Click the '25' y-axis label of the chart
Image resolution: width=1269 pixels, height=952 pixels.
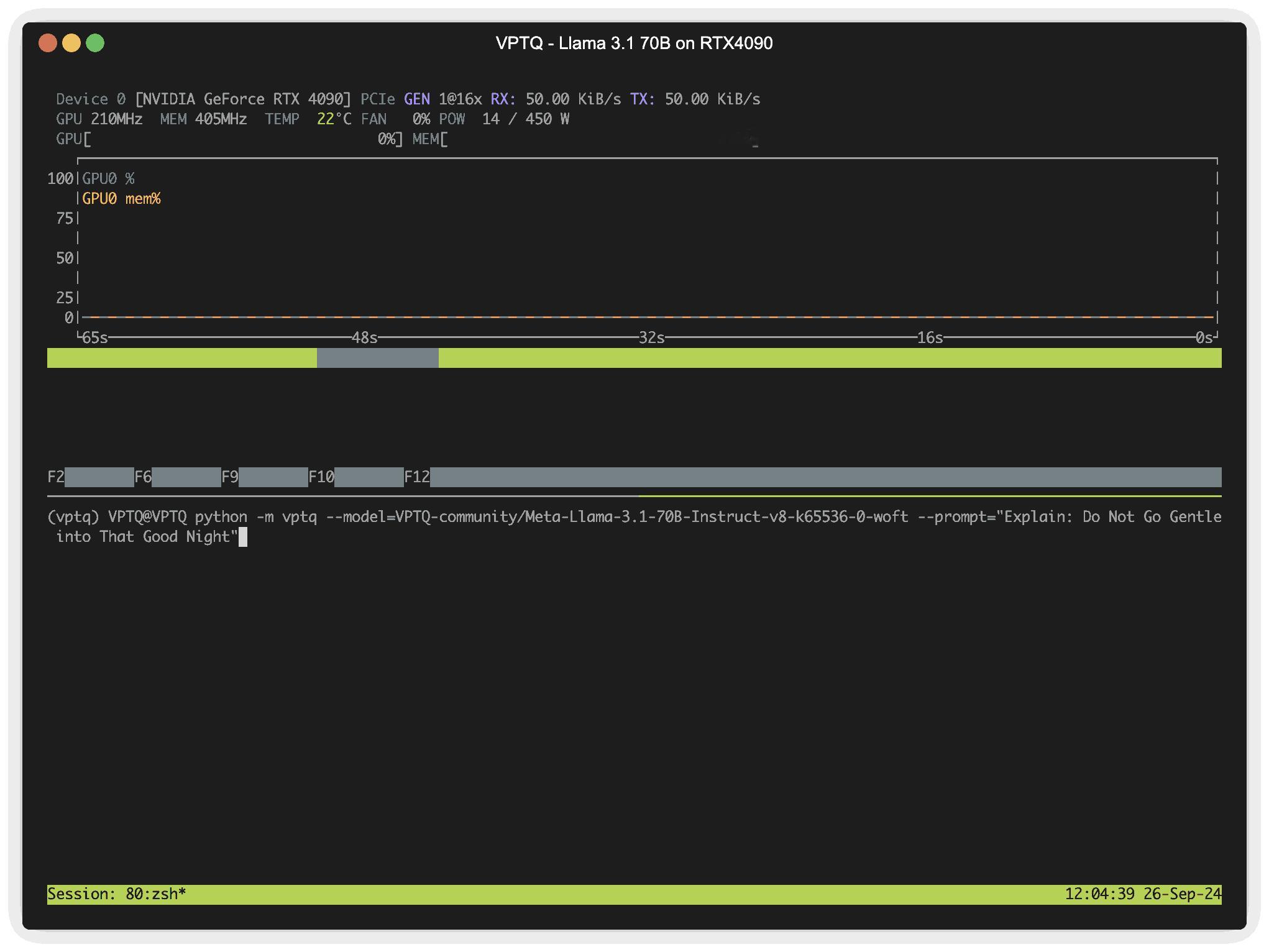[65, 298]
